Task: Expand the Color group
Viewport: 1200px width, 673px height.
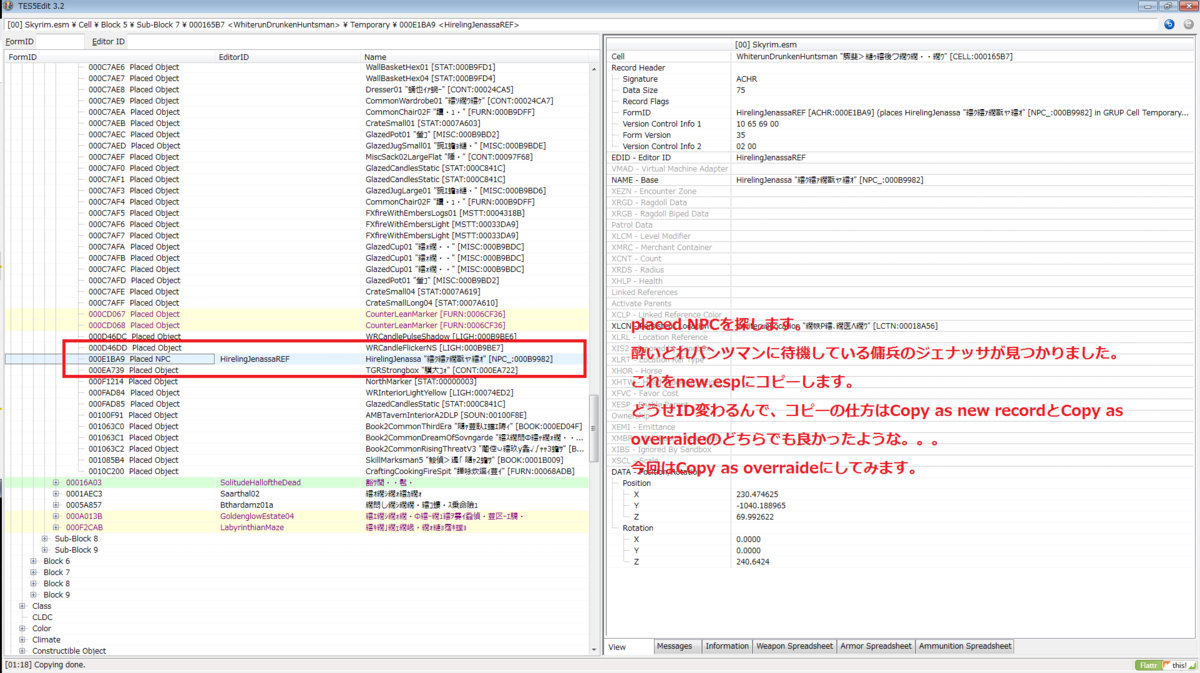Action: (23, 629)
